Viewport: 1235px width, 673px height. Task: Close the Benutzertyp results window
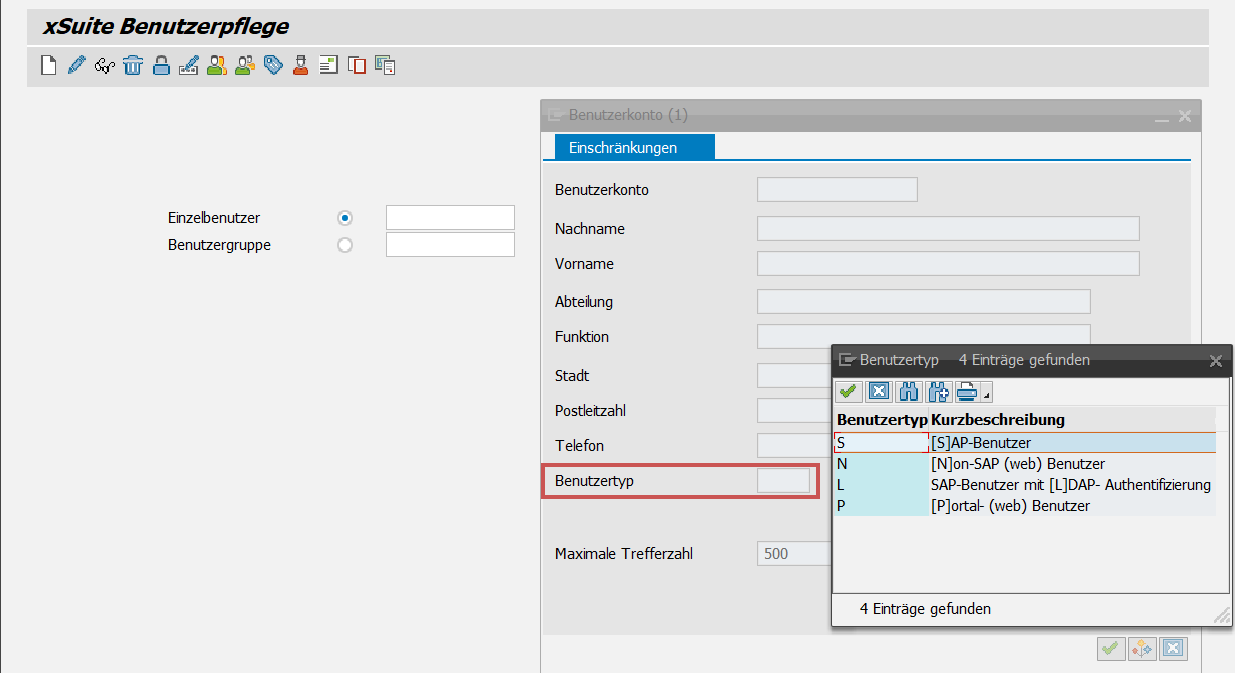pyautogui.click(x=1216, y=360)
